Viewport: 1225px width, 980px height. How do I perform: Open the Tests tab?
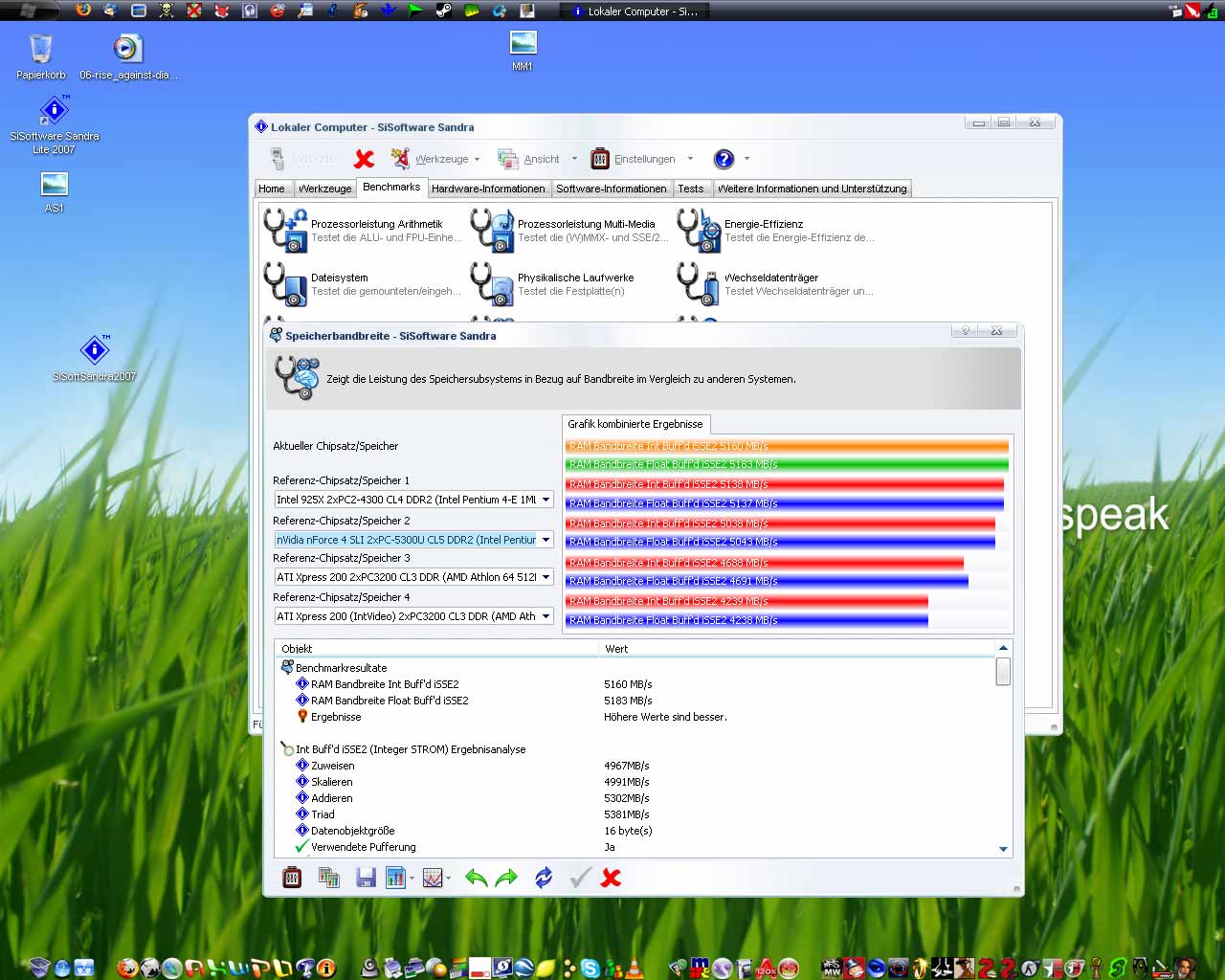(691, 189)
